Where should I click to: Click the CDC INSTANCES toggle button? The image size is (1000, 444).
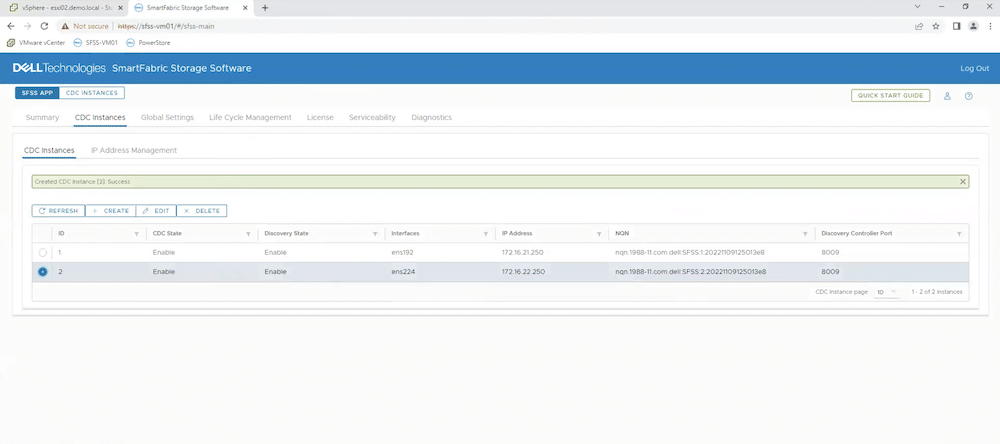coord(92,93)
